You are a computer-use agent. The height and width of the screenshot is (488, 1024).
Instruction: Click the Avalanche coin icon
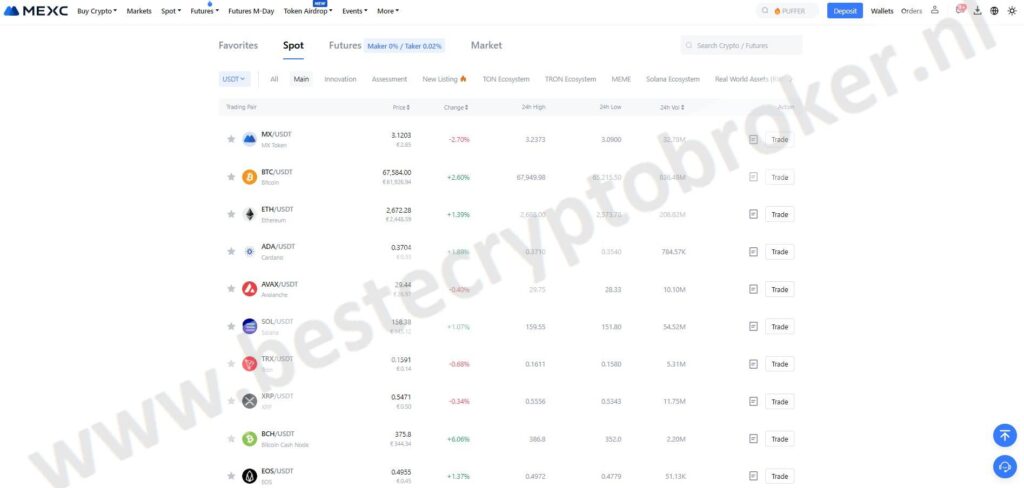coord(249,289)
